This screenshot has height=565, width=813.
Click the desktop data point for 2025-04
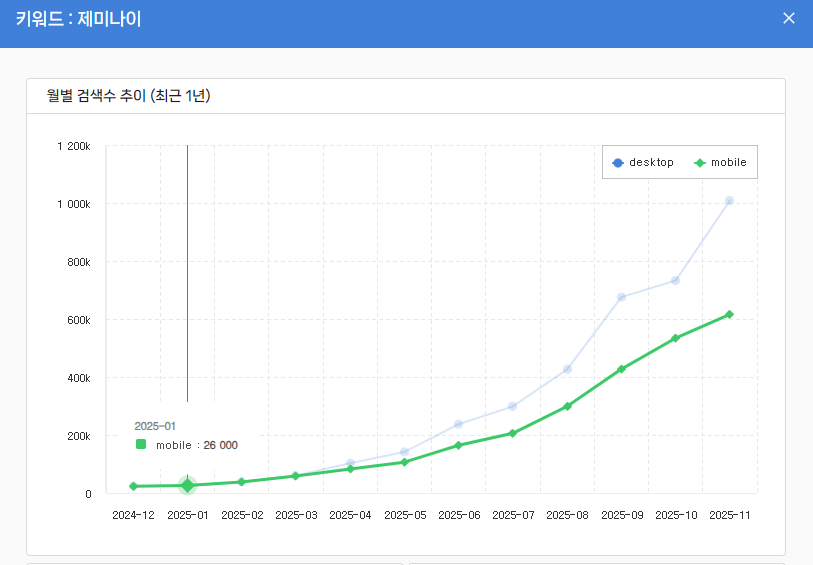351,463
